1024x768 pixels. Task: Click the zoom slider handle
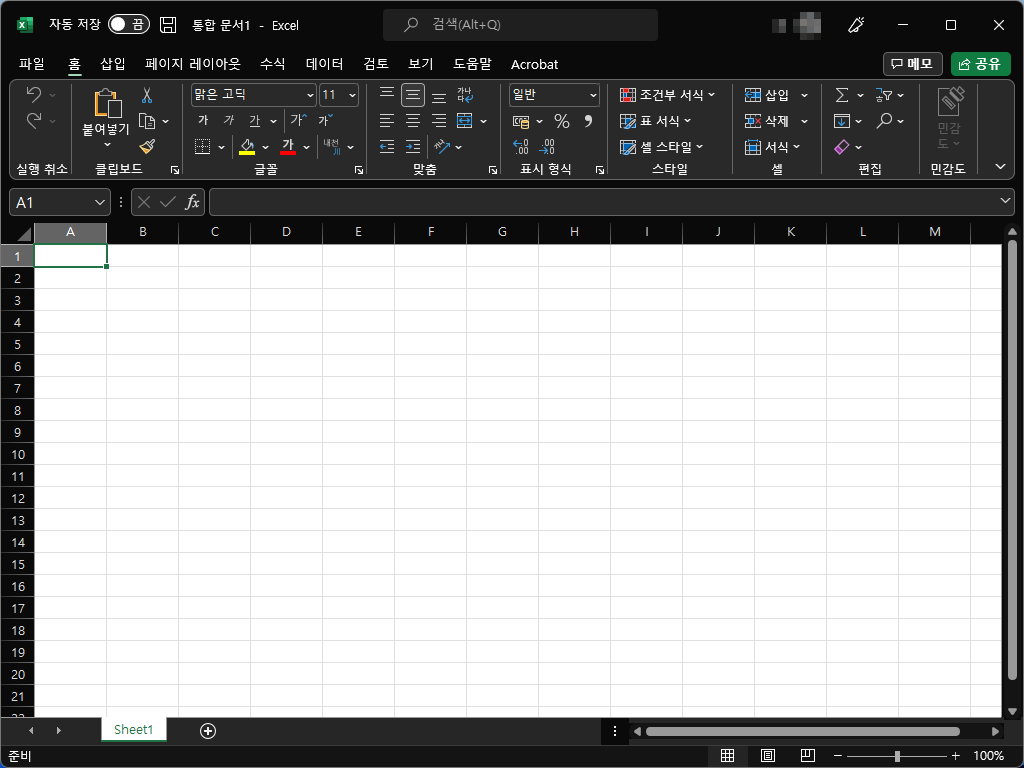897,756
